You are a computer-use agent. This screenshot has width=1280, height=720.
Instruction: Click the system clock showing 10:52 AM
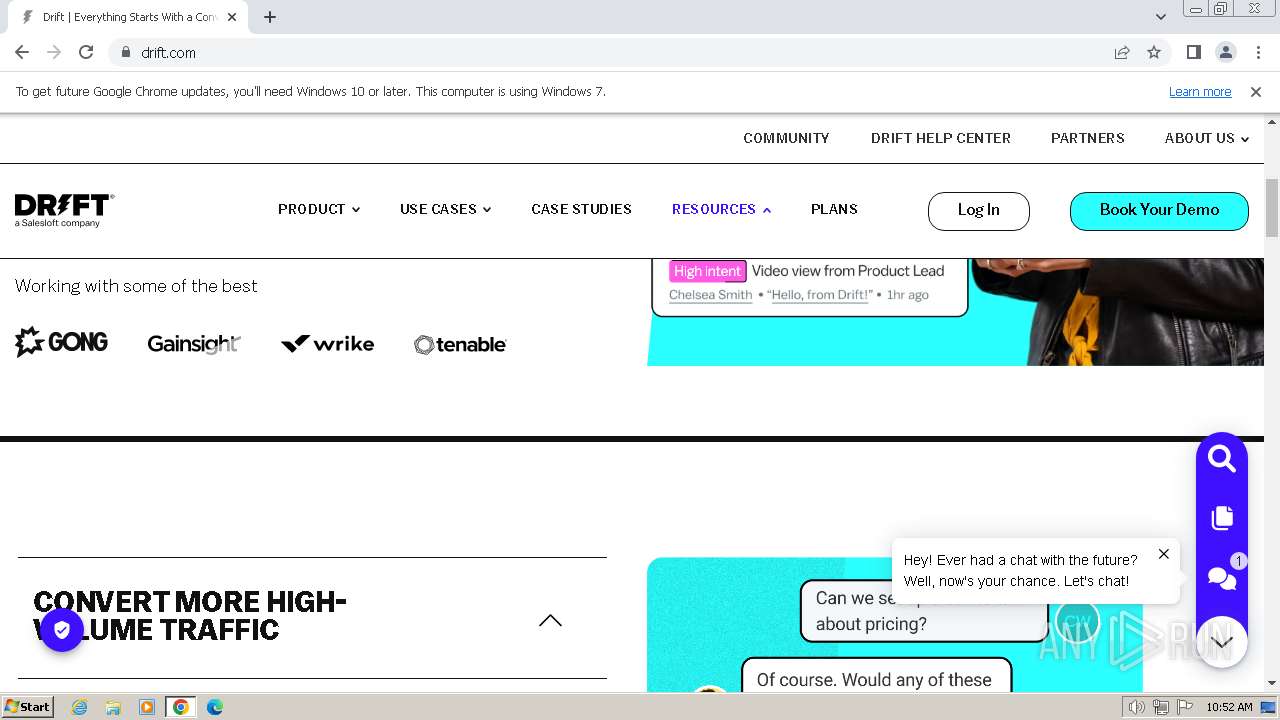1229,707
